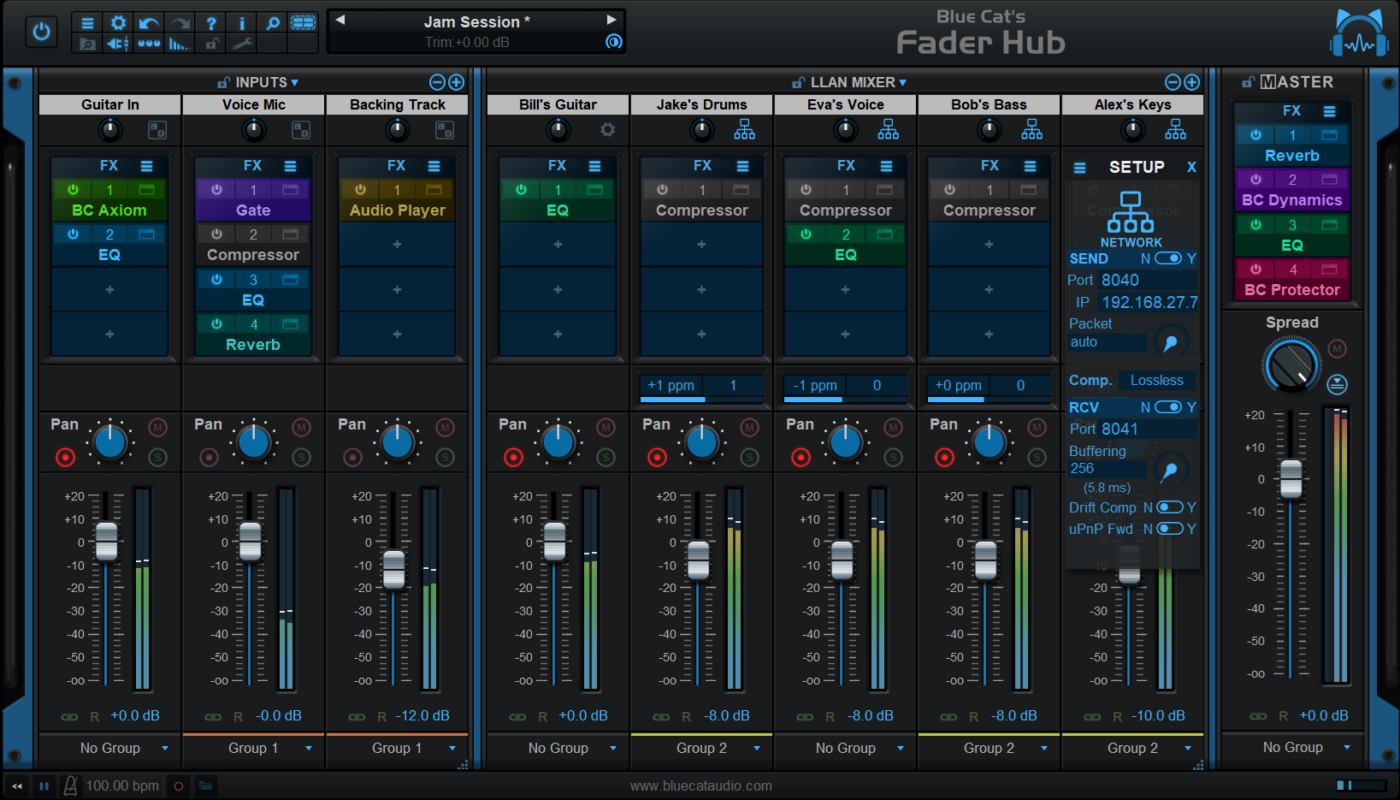Open network setup icon on Eva's Voice
Viewport: 1400px width, 800px height.
(888, 129)
